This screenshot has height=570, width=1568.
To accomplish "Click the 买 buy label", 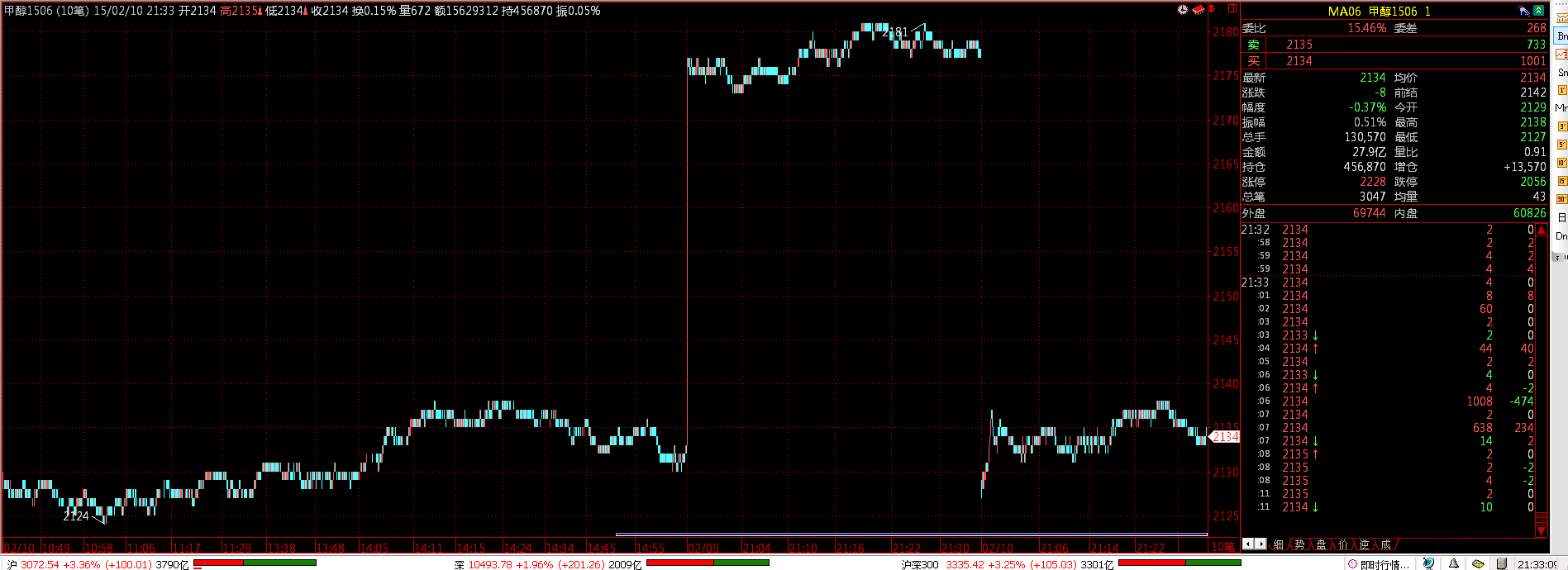I will click(1254, 61).
